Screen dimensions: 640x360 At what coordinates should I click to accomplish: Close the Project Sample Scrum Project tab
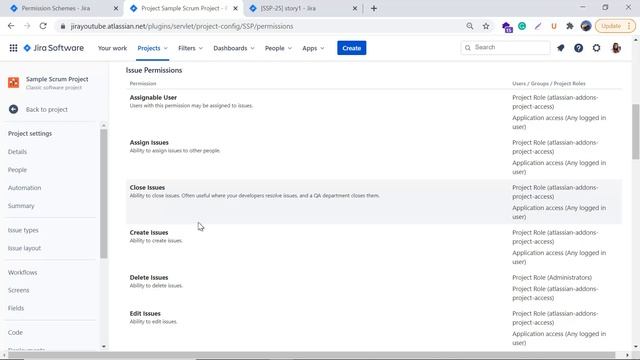click(235, 8)
